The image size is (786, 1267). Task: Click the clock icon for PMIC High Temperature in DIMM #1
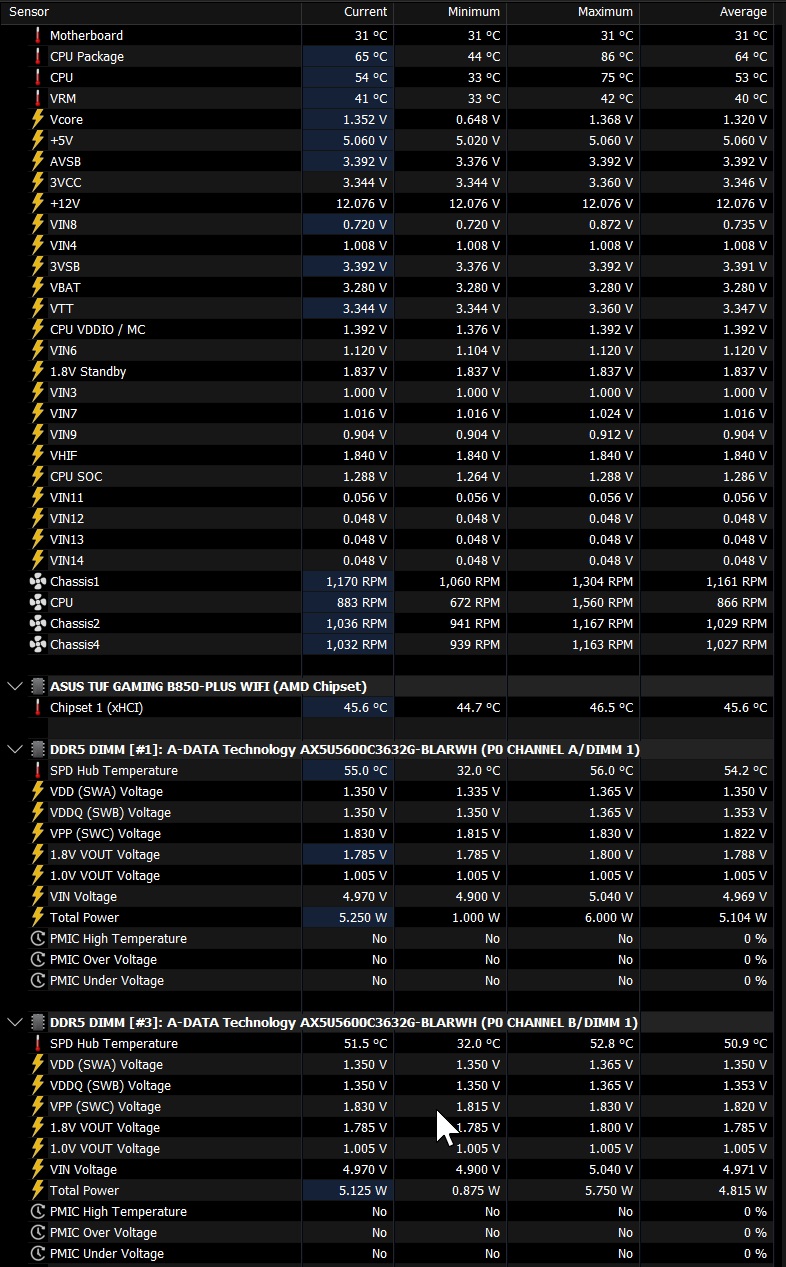pos(38,939)
